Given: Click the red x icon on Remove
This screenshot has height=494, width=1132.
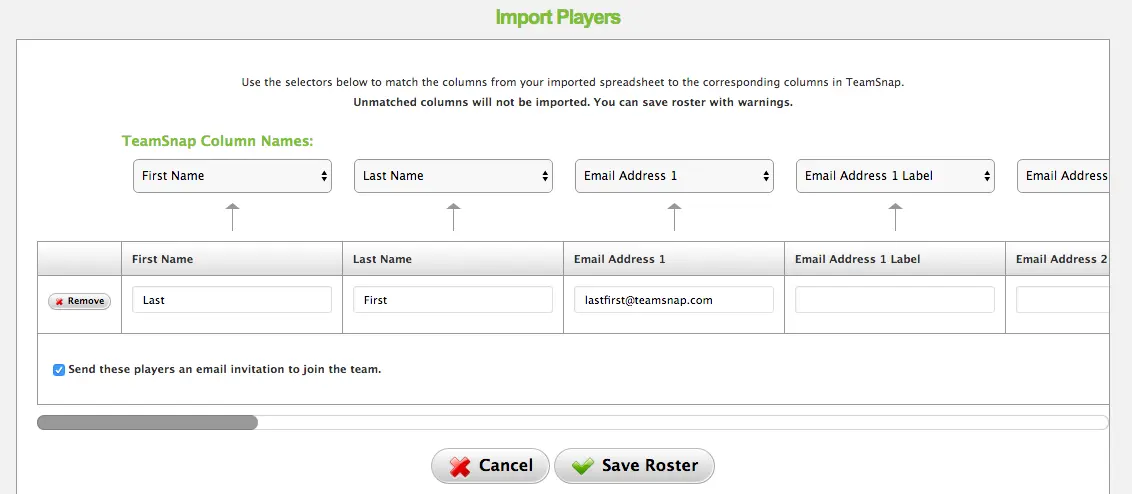Looking at the screenshot, I should pos(59,302).
